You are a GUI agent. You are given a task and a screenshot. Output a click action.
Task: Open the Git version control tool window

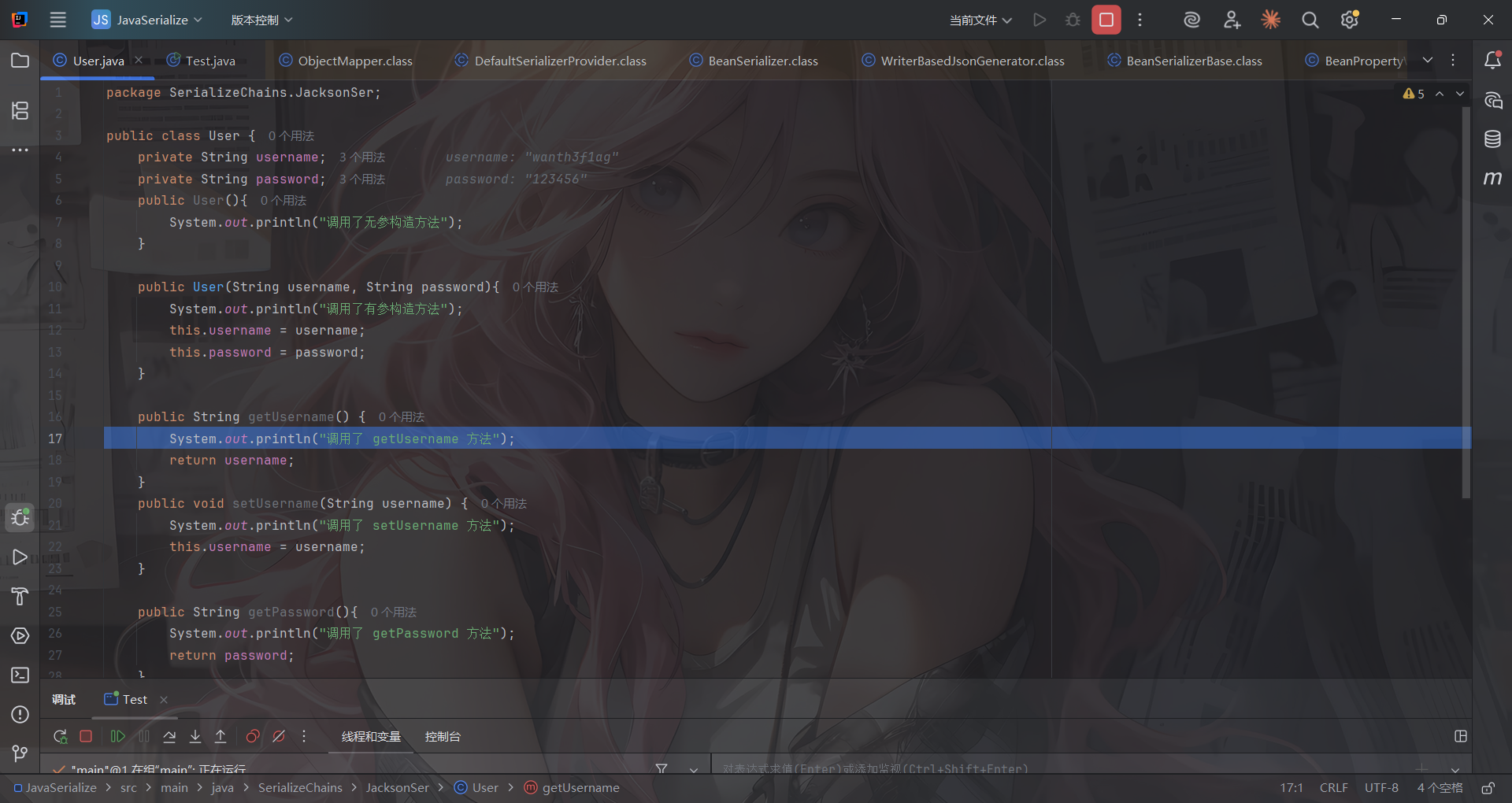[x=20, y=753]
